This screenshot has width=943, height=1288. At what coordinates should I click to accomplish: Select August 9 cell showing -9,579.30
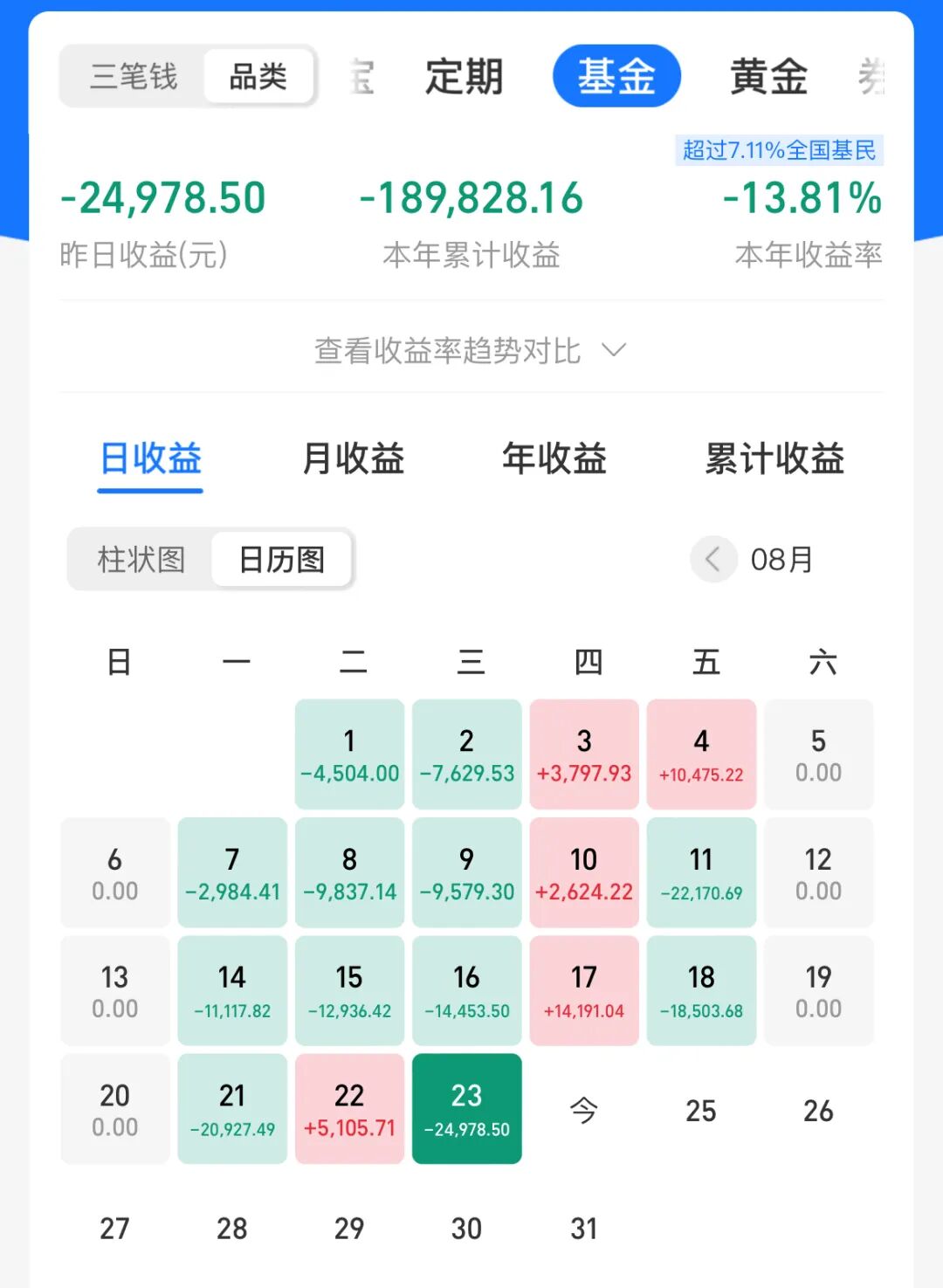pyautogui.click(x=467, y=872)
